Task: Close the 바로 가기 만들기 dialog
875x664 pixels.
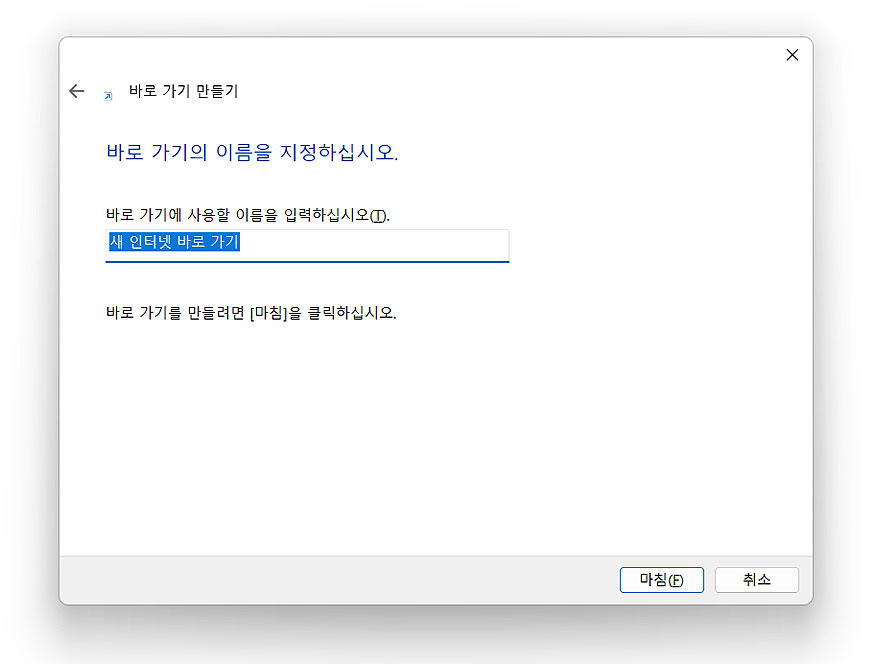Action: tap(792, 55)
